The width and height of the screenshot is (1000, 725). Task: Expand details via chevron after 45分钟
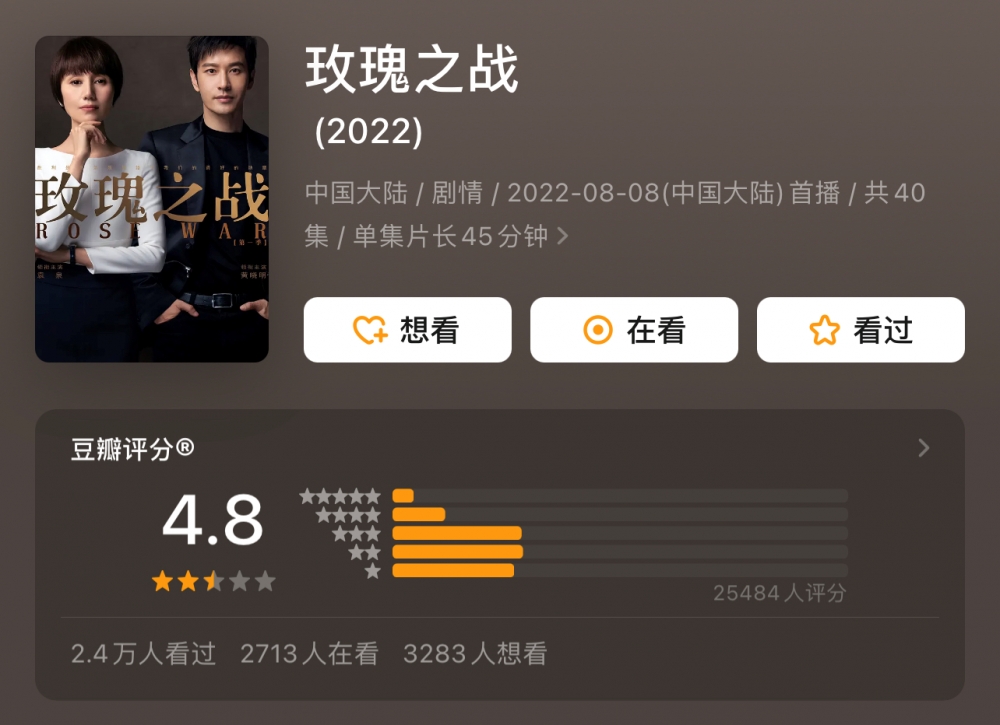[563, 236]
